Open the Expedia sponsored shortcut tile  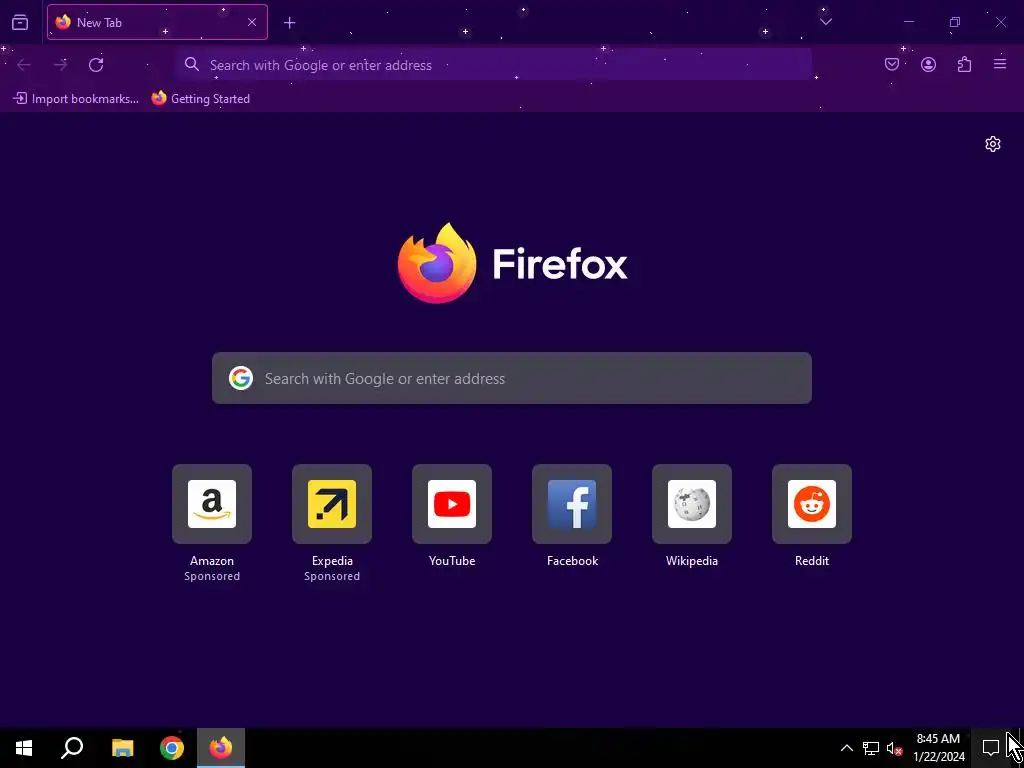332,504
